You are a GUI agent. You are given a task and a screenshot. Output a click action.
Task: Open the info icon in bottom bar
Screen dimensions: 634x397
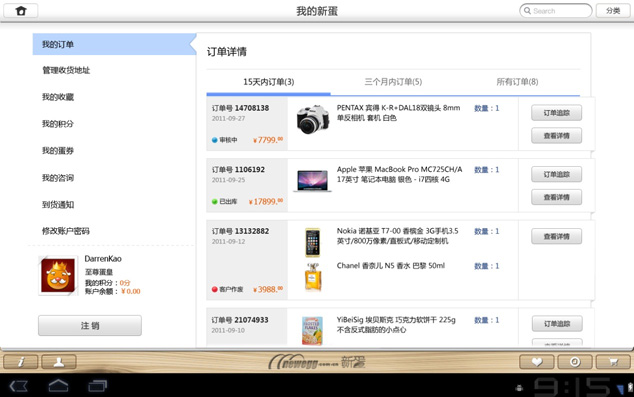[21, 361]
